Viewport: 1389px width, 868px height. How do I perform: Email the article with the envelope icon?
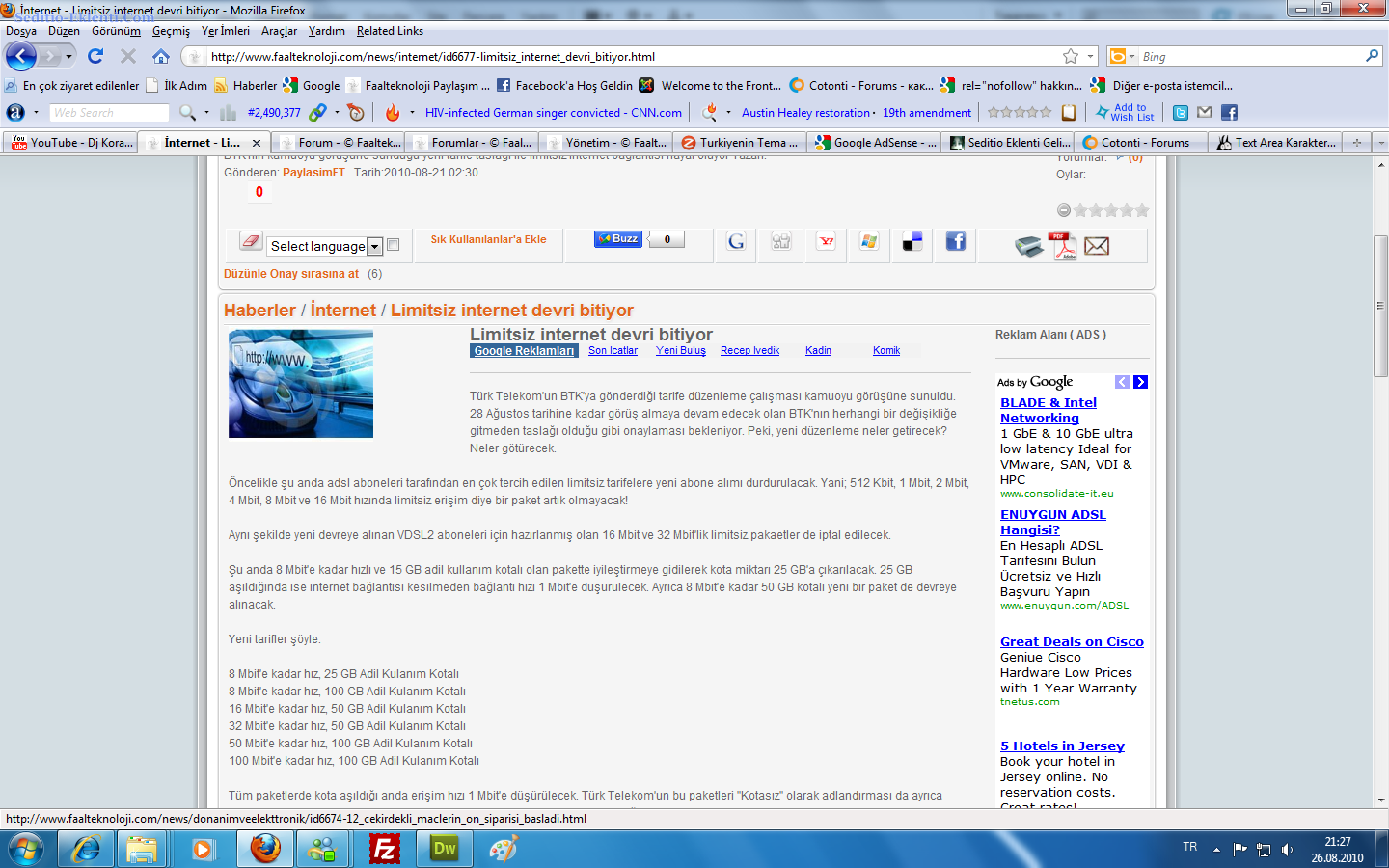[x=1097, y=246]
